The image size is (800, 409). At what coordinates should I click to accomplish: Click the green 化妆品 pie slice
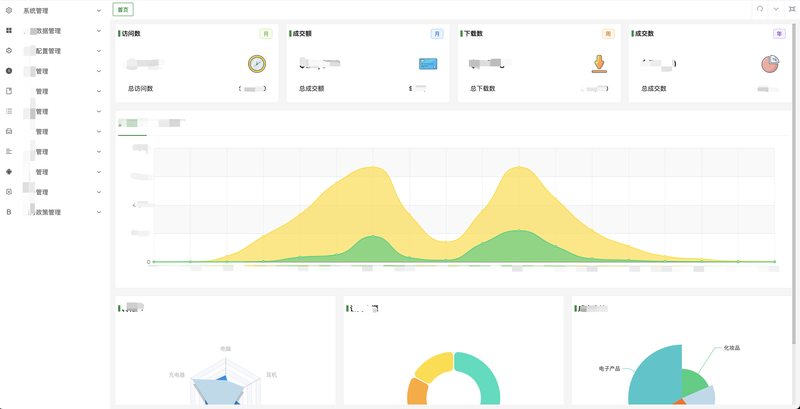(694, 382)
